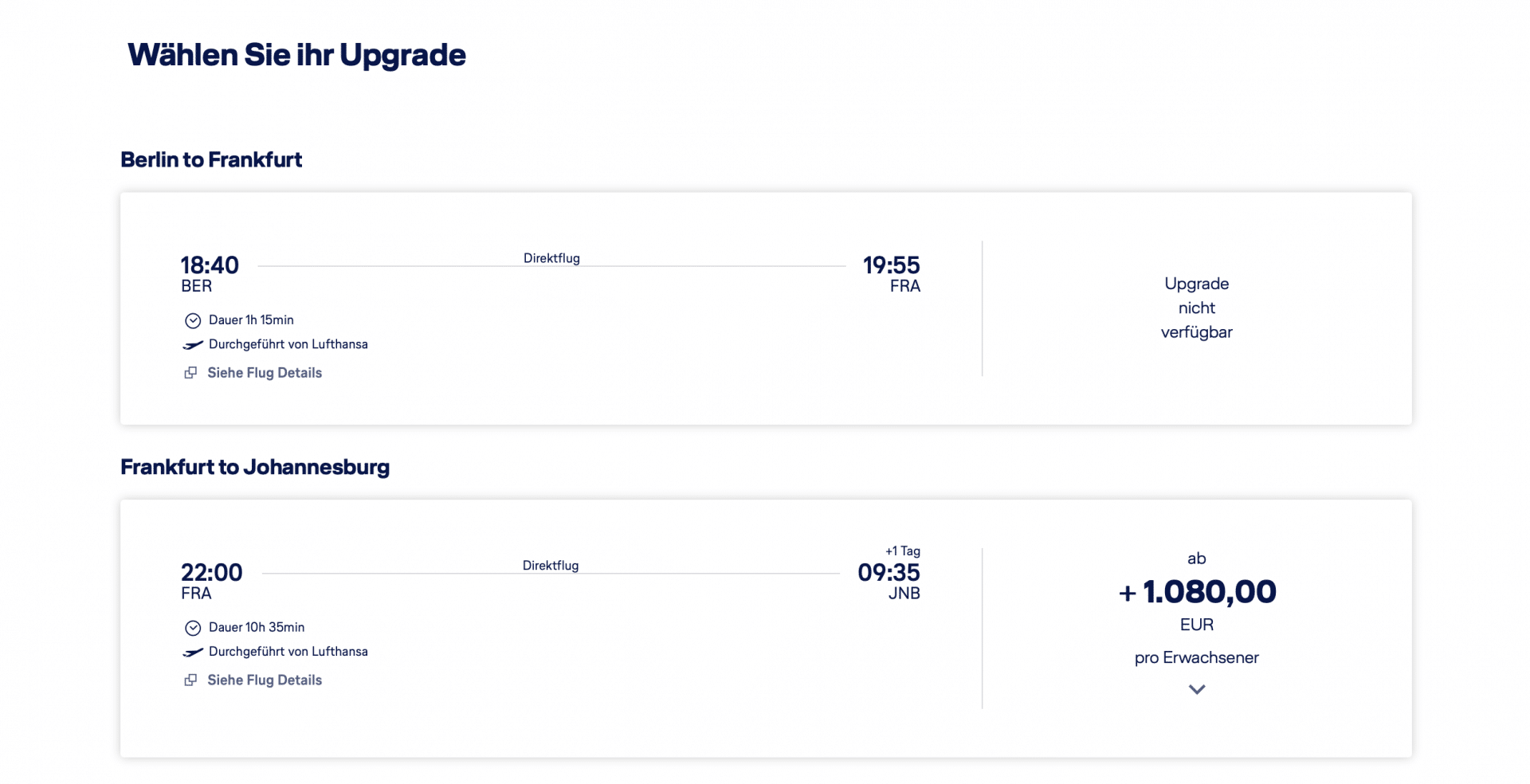Click the Direktflug label on the first flight
Screen dimensions: 1530x784
coord(551,257)
